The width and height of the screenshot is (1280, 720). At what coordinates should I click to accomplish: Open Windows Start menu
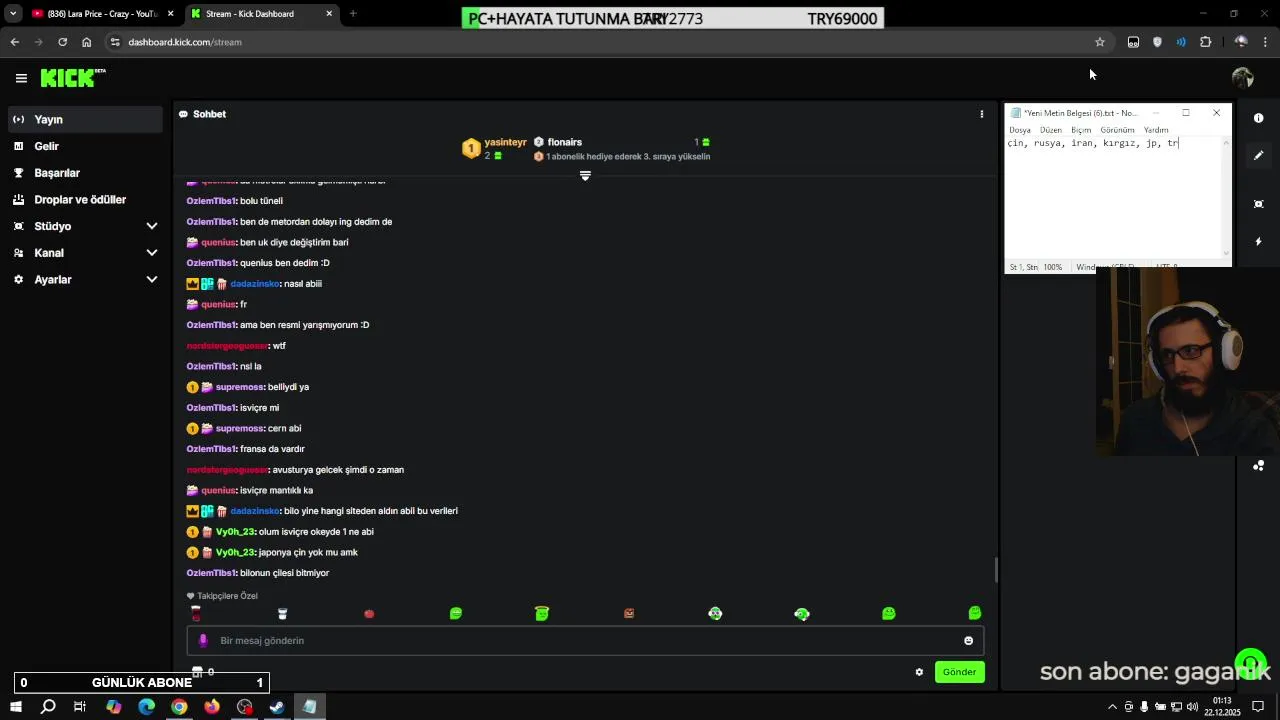point(15,707)
